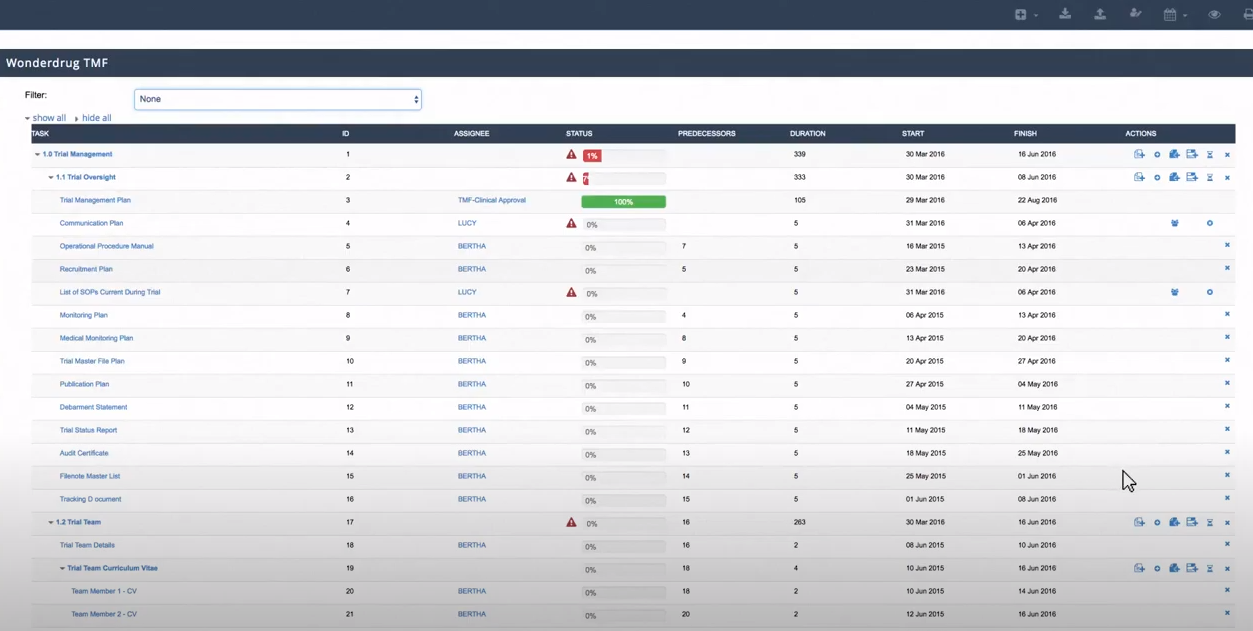Open the add-item dropdown caret in toolbar
1253x631 pixels.
[1036, 14]
